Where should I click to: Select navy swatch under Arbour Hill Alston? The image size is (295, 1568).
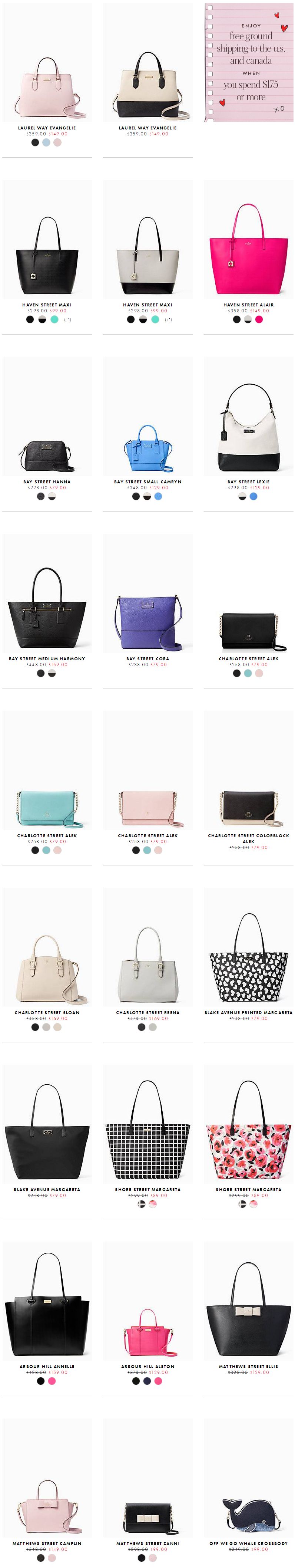[147, 1382]
